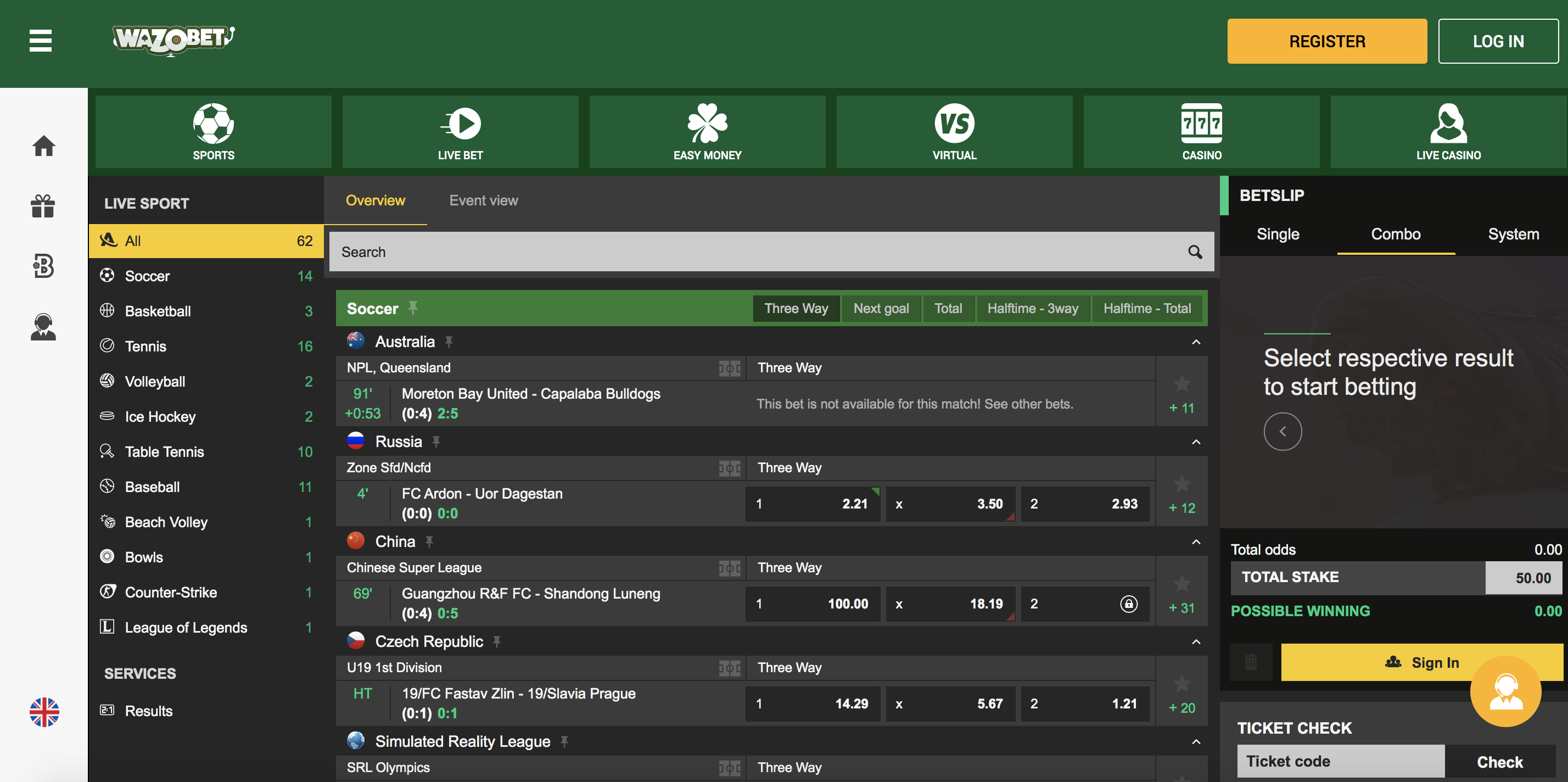Image resolution: width=1568 pixels, height=782 pixels.
Task: Toggle the star on the Guangzhou R&F match
Action: click(1181, 583)
